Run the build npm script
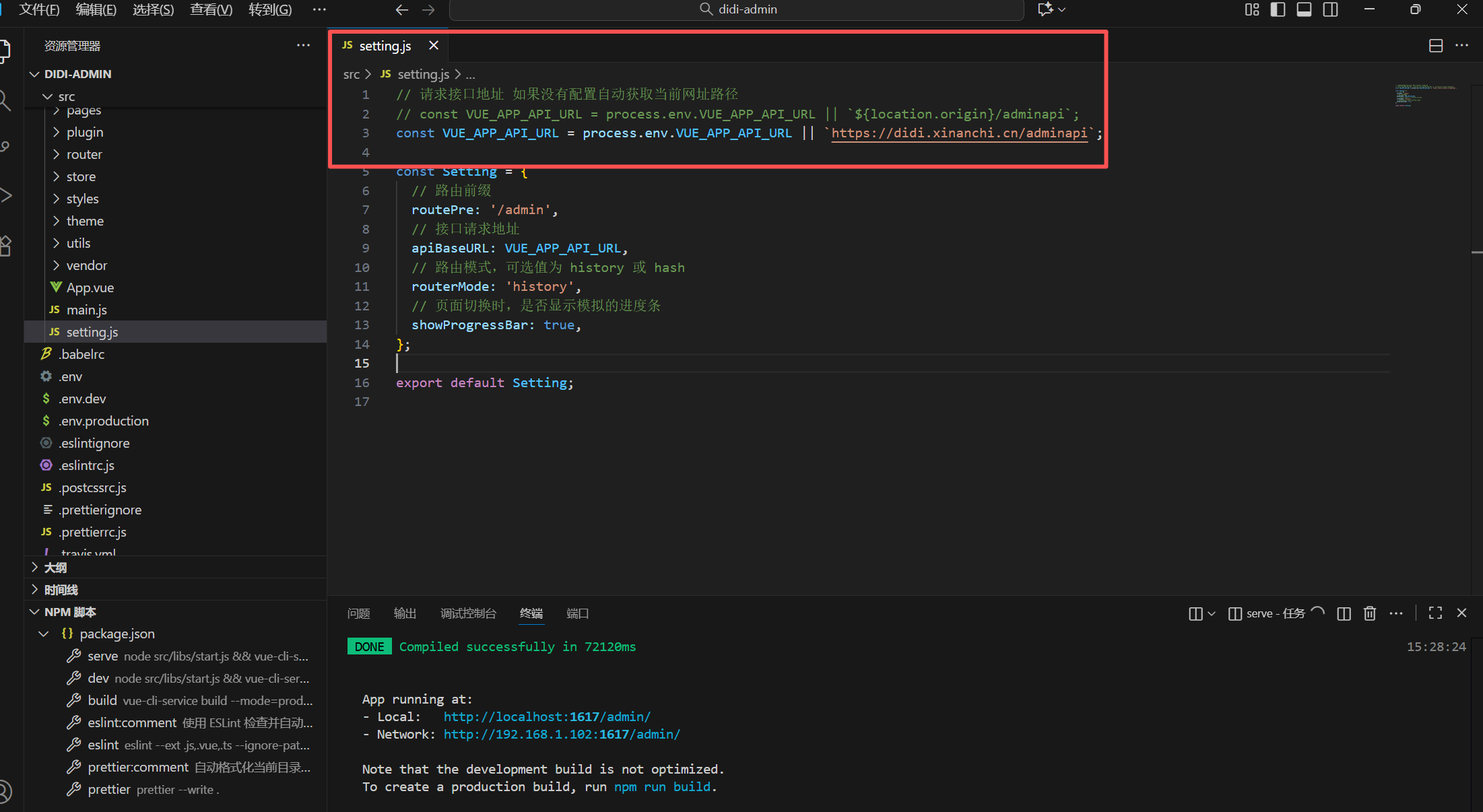This screenshot has height=812, width=1483. [x=102, y=700]
